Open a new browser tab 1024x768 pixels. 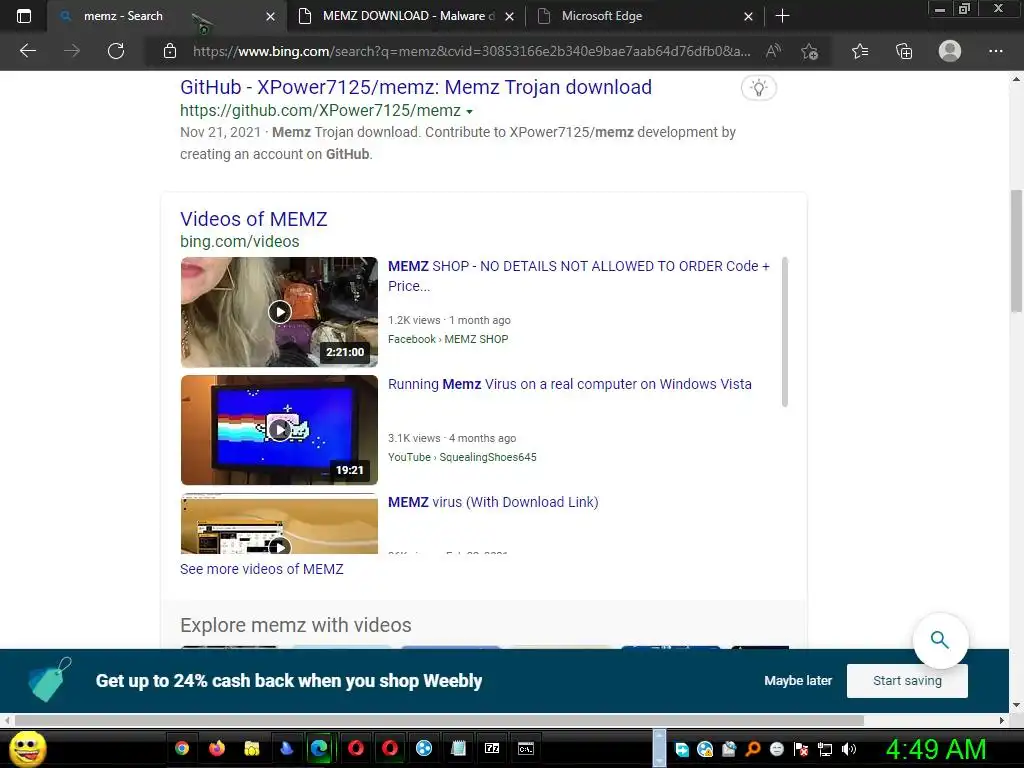tap(782, 16)
